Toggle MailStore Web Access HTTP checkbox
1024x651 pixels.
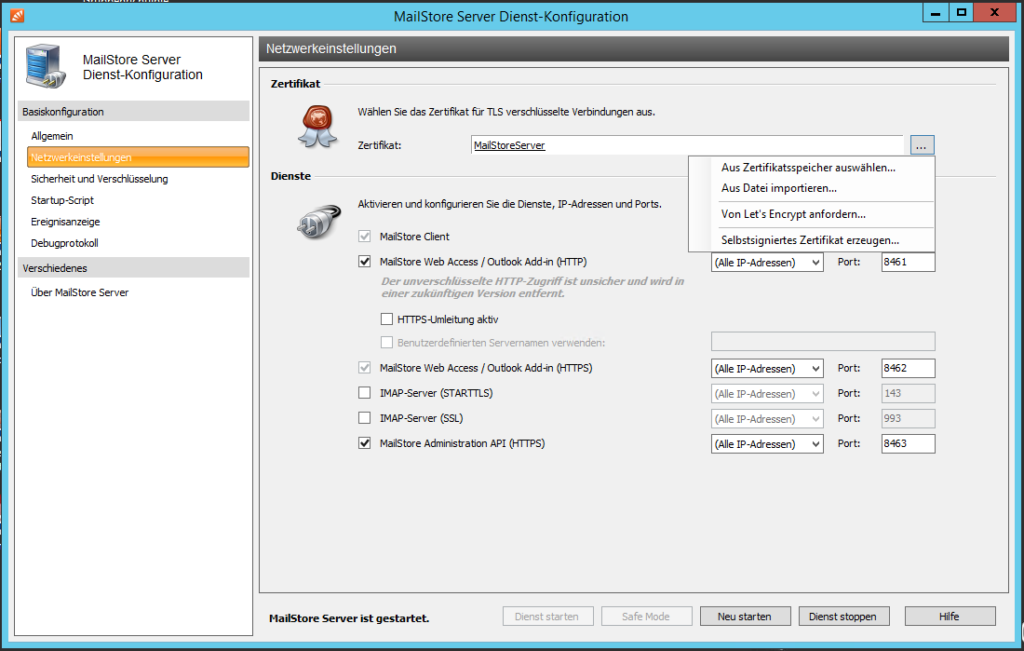click(x=365, y=262)
